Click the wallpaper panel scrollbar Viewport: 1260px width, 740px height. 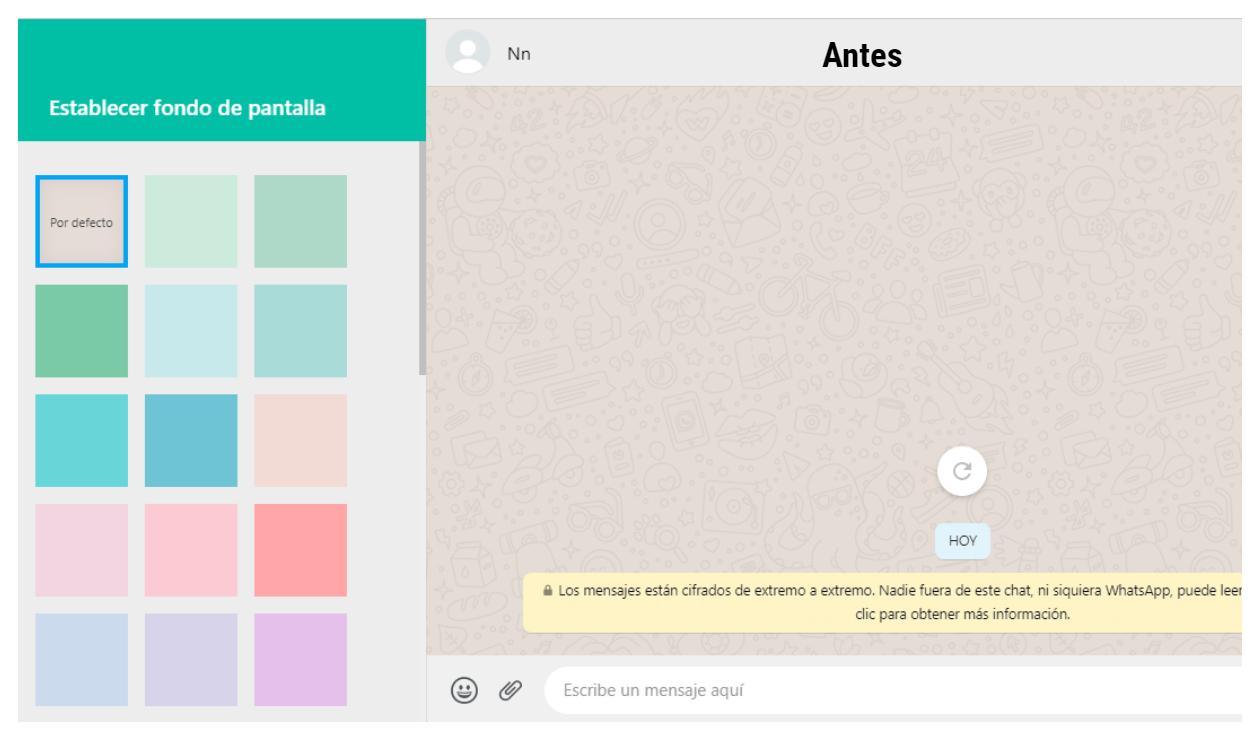[422, 258]
